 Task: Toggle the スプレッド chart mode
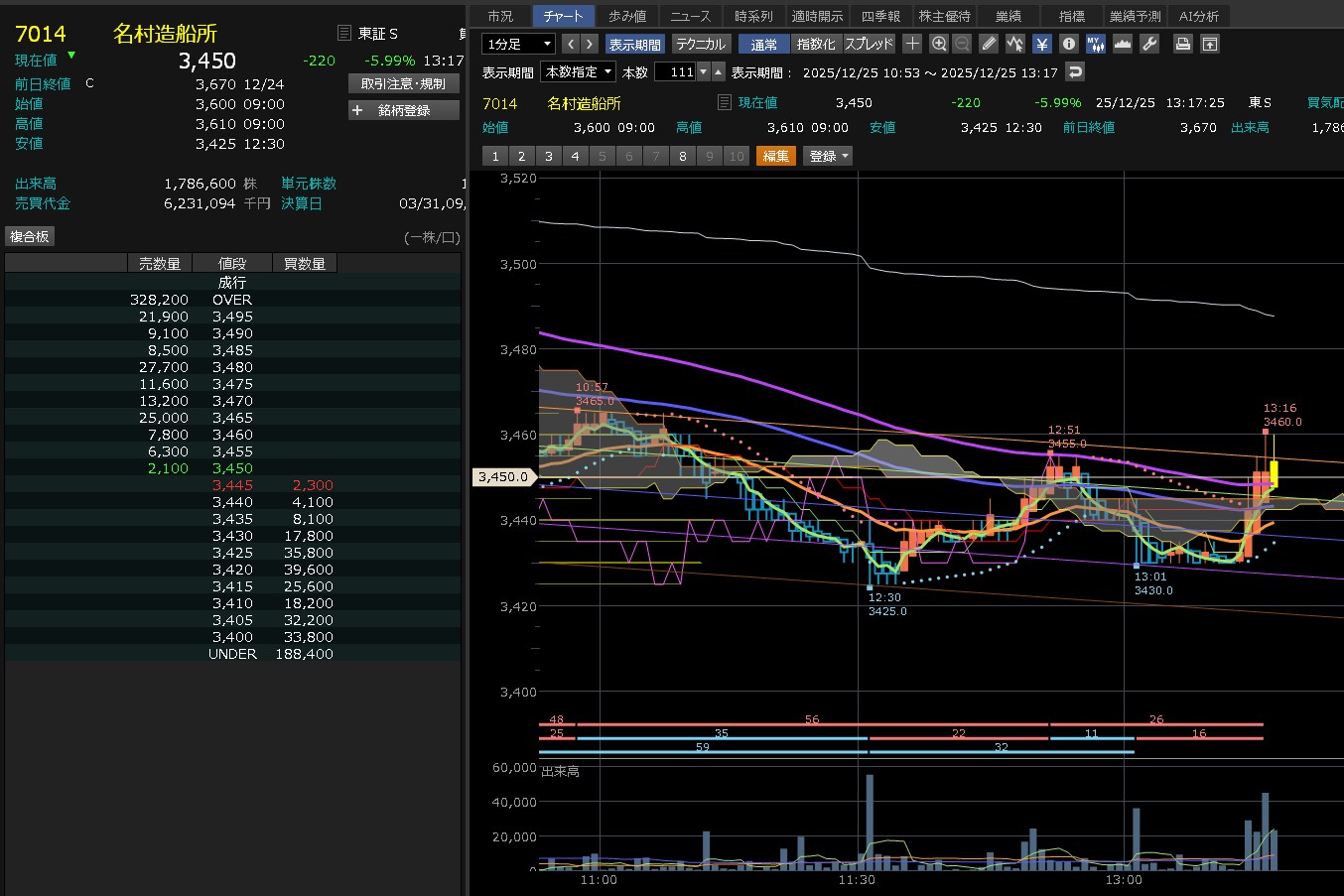coord(870,44)
